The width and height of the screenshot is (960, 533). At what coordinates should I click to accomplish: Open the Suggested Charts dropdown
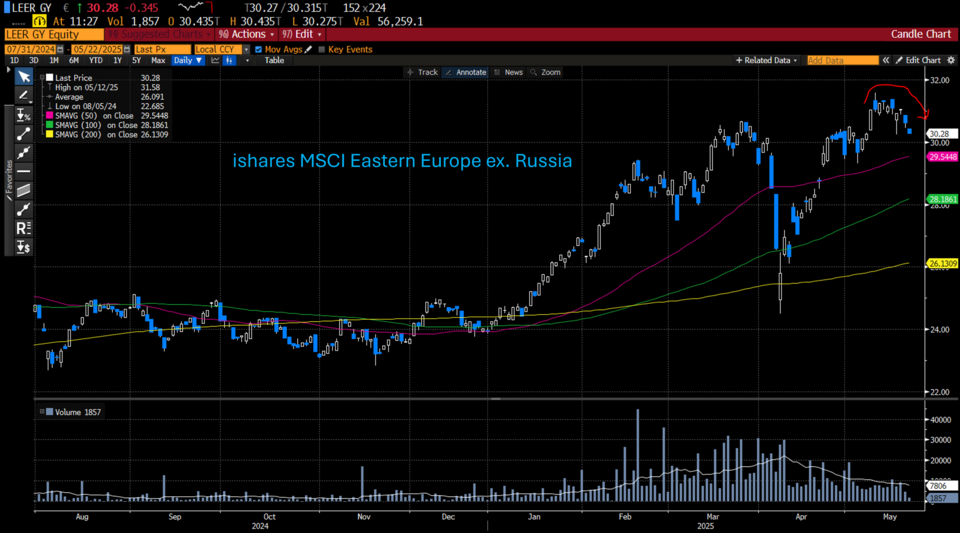click(159, 34)
